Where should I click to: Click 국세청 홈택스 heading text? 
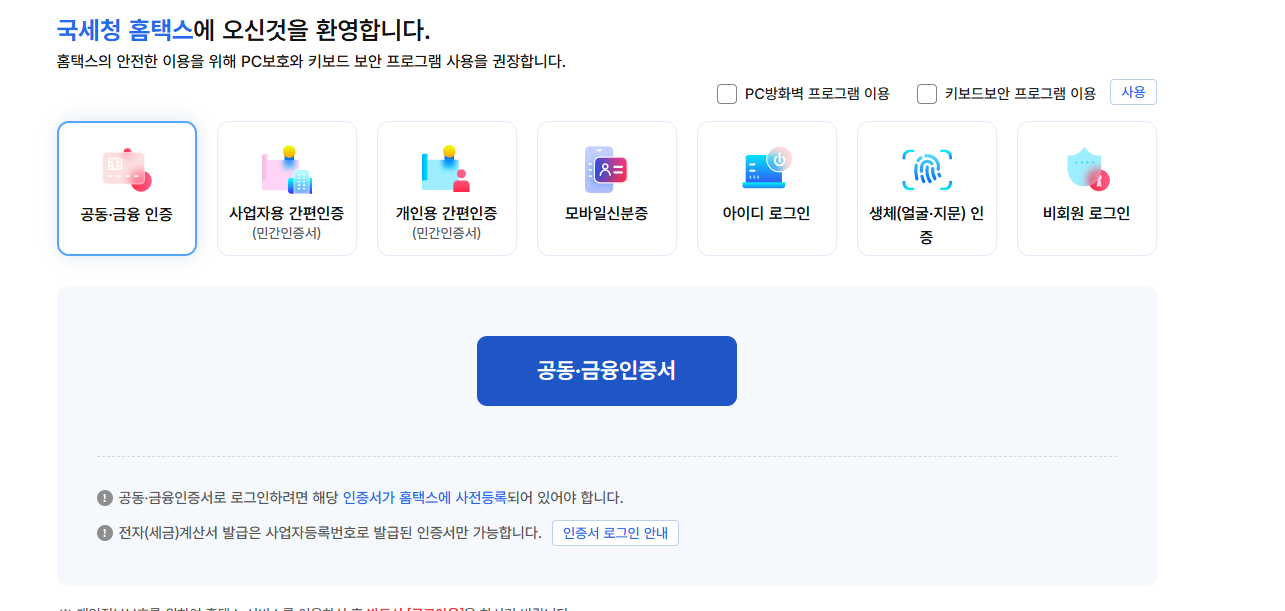coord(125,30)
